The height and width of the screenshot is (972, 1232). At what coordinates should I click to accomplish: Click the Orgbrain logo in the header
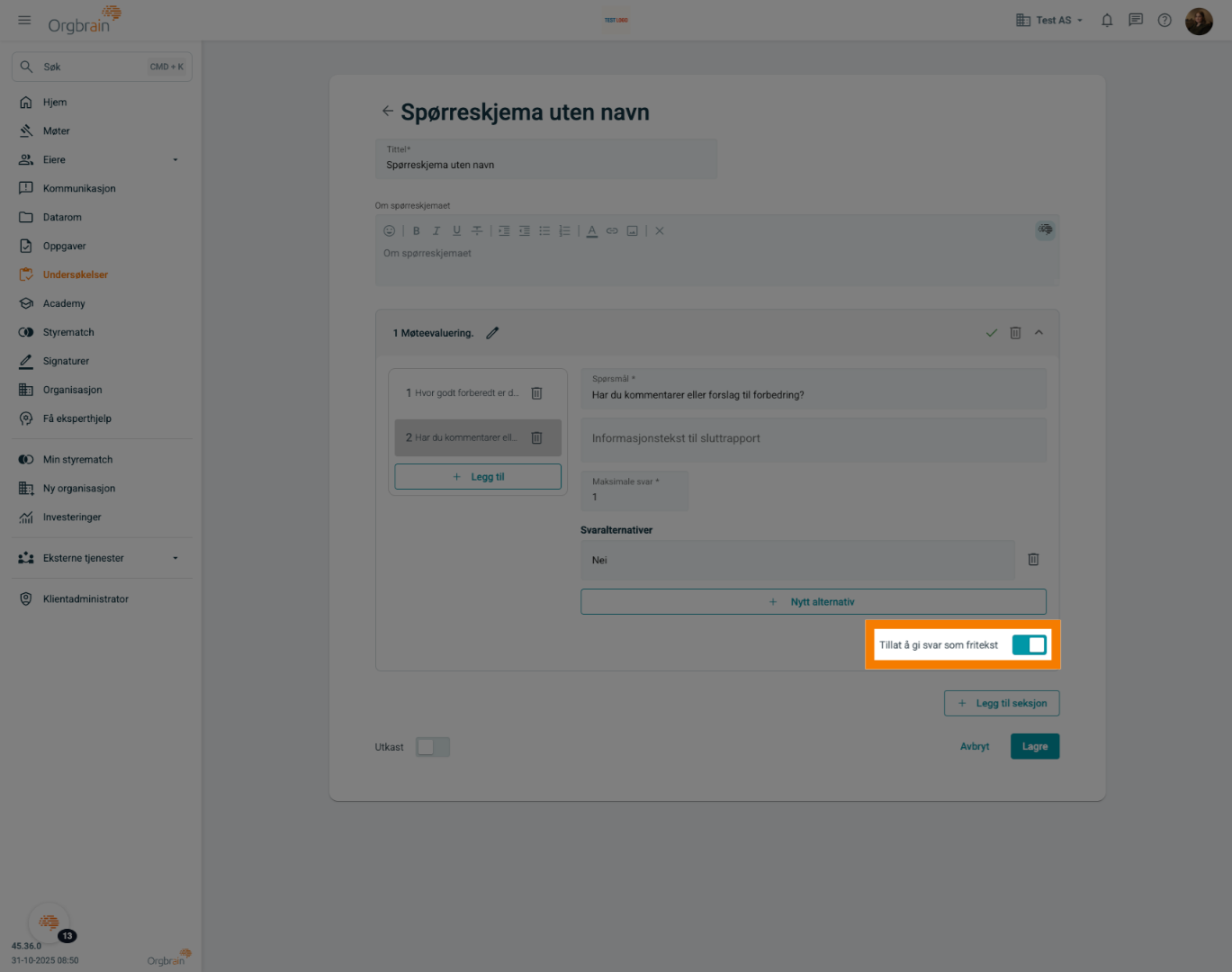pos(84,20)
